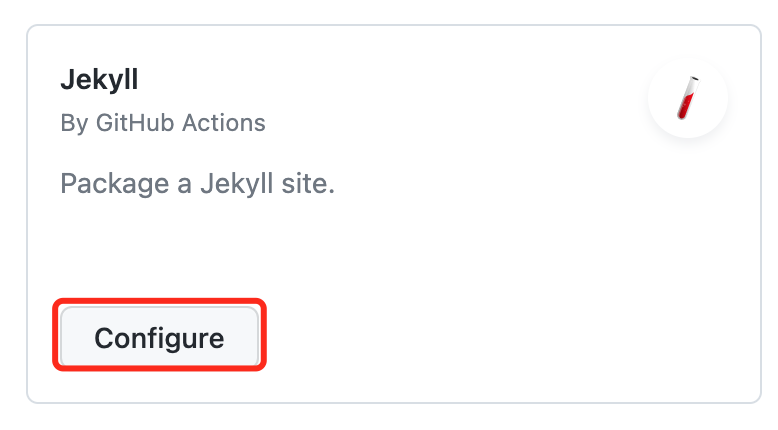Start Jekyll setup via Configure
This screenshot has height=430, width=778.
159,337
